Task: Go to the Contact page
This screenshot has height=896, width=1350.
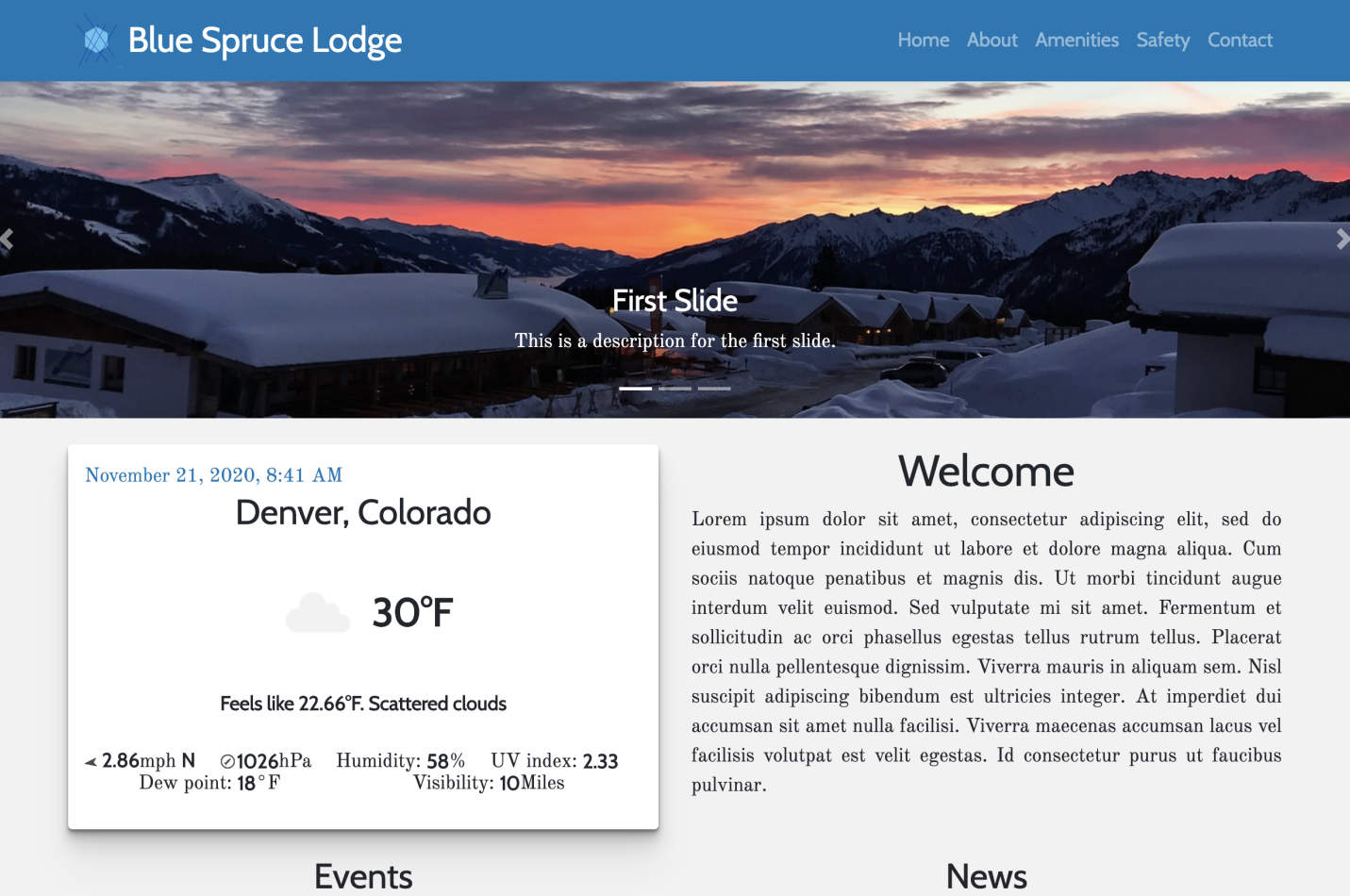Action: 1240,41
